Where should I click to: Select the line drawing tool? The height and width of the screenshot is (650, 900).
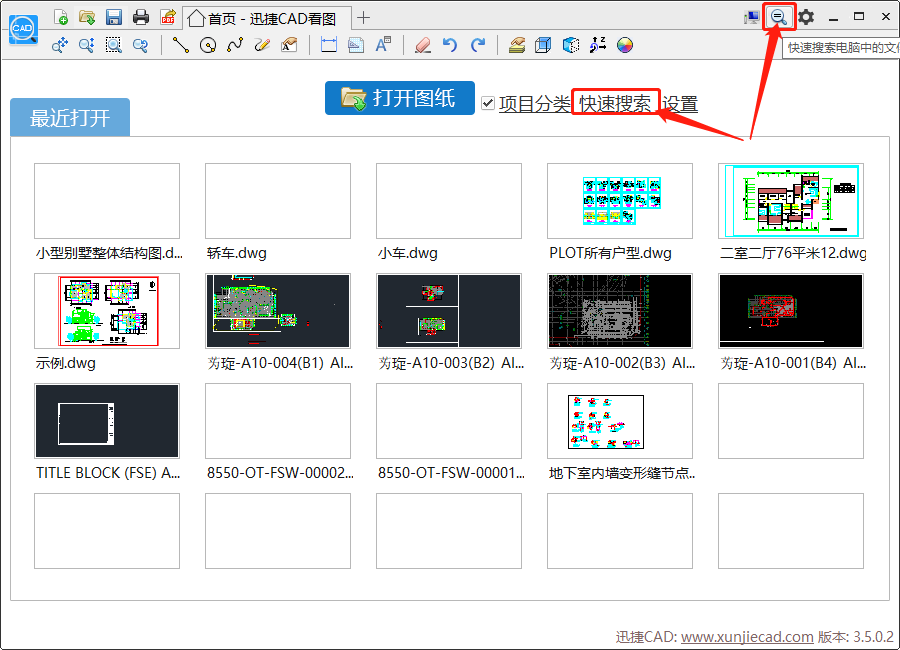point(181,45)
